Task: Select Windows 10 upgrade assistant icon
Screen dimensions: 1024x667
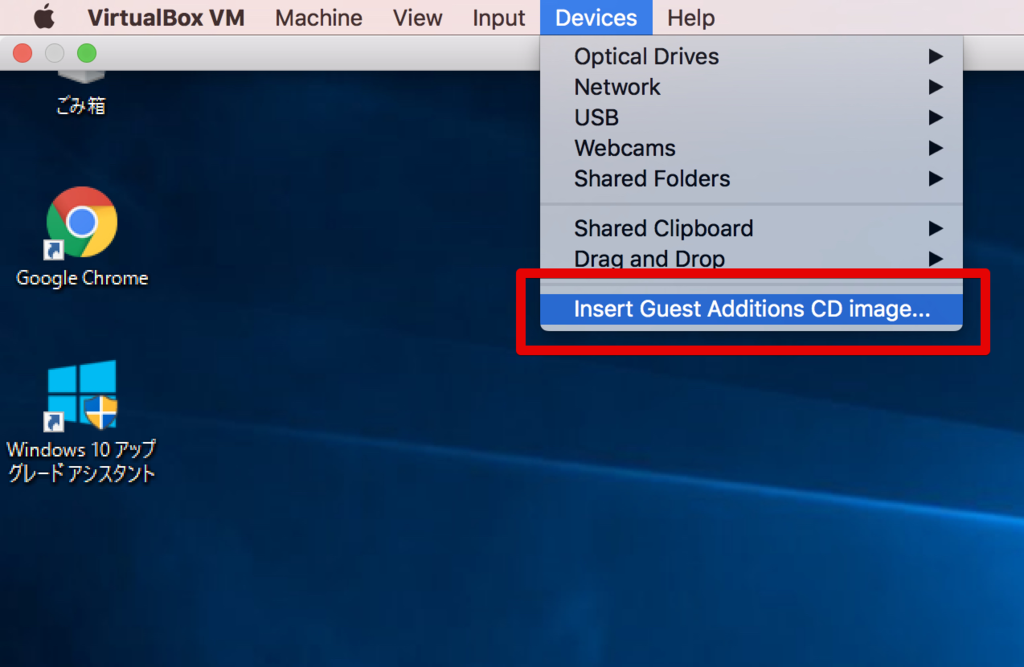Action: pos(82,421)
